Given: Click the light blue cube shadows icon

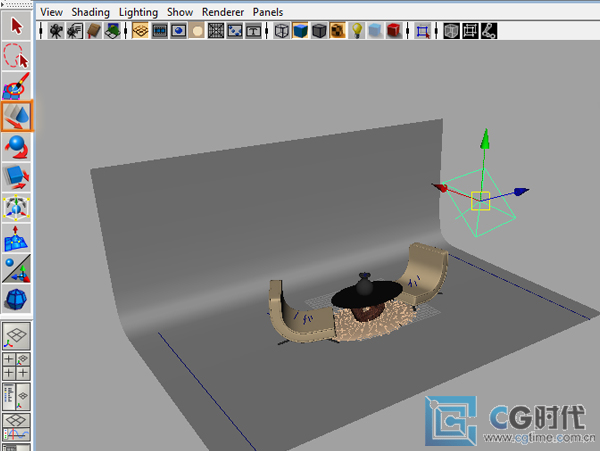Looking at the screenshot, I should [x=375, y=31].
